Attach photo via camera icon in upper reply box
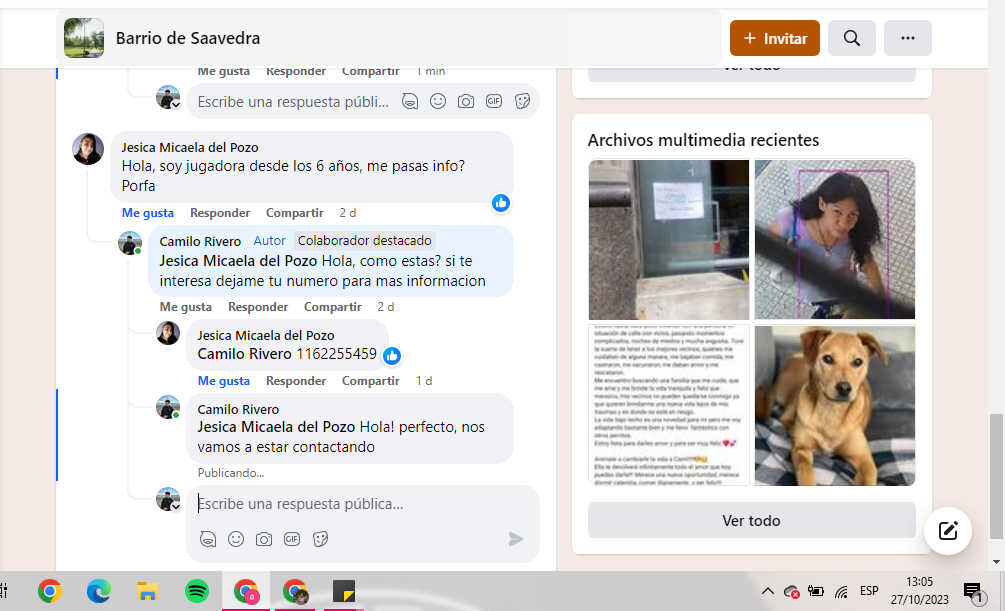The height and width of the screenshot is (611, 1005). 466,101
